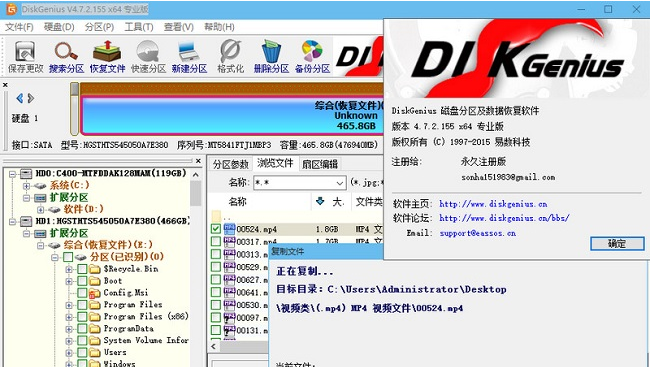Tick the ProgramData folder checkbox
The height and width of the screenshot is (367, 651).
(x=82, y=329)
